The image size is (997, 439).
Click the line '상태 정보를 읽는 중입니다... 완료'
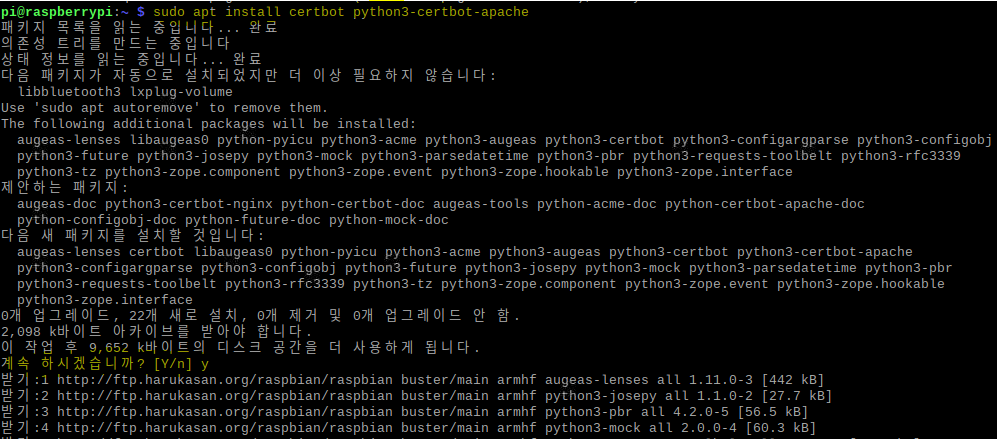point(132,59)
